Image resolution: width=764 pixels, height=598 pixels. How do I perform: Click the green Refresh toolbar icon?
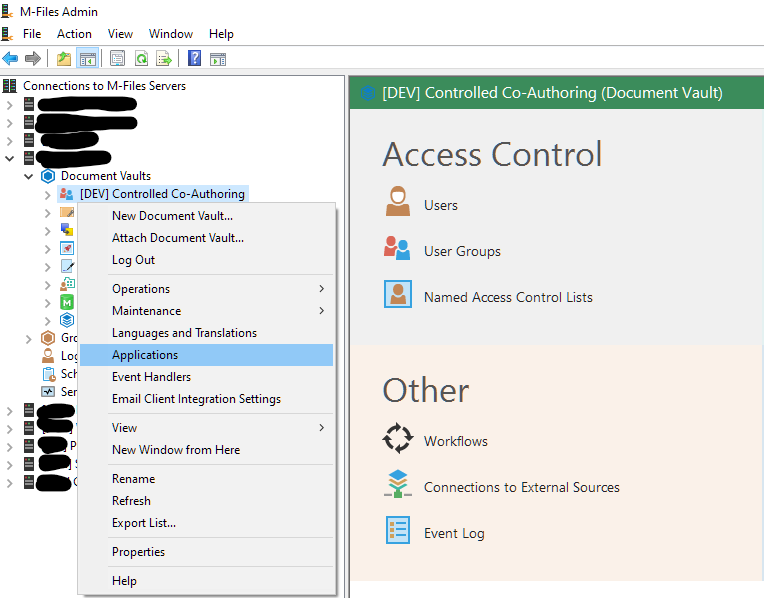click(x=141, y=59)
